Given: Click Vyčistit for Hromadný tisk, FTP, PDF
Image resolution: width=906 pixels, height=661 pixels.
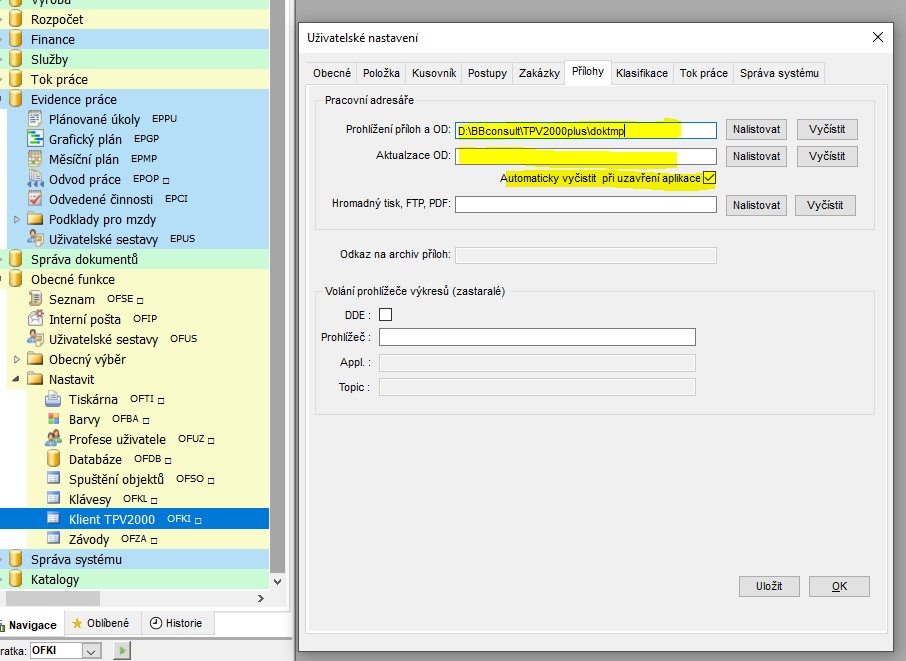Looking at the screenshot, I should (x=825, y=205).
